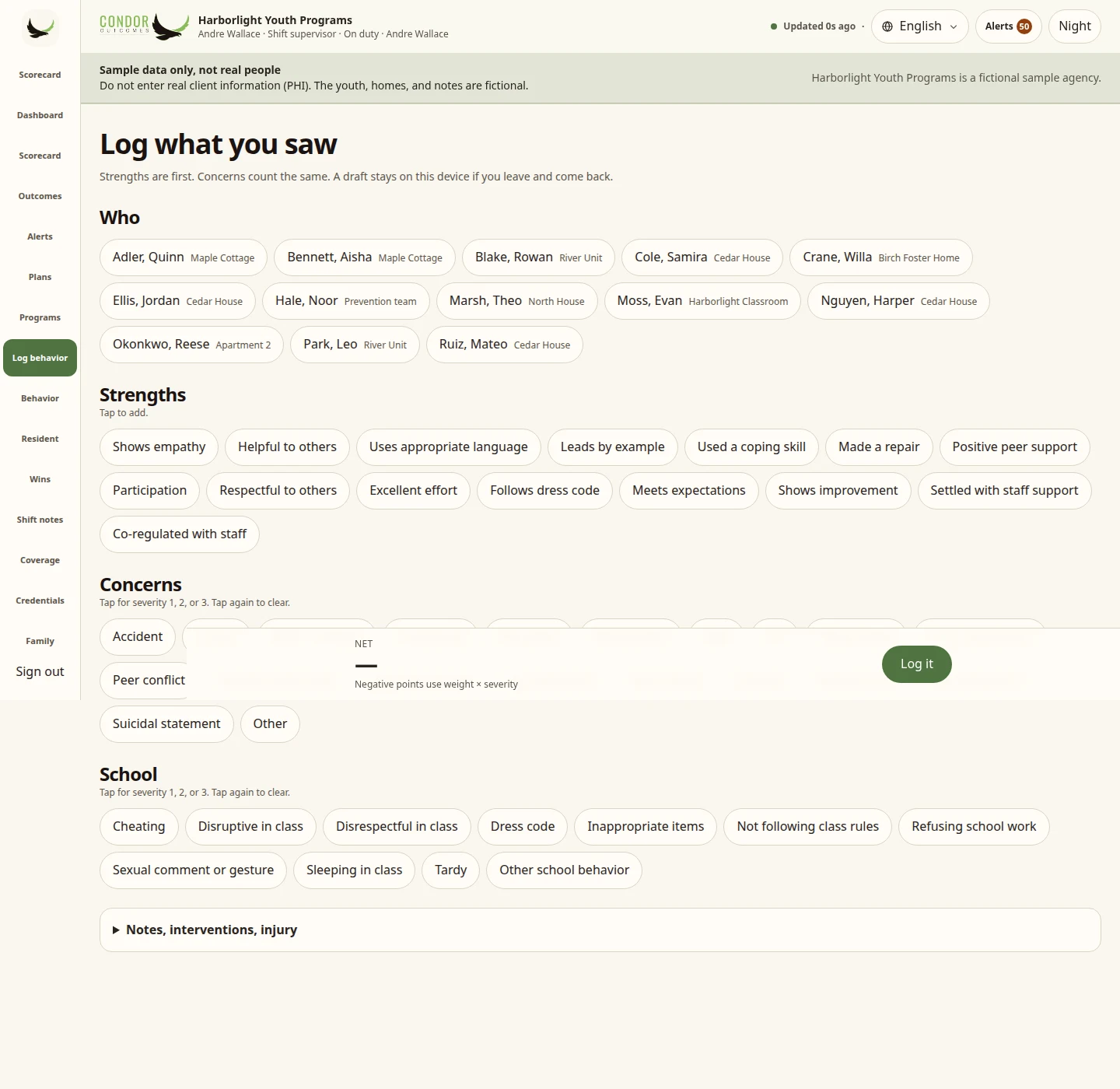This screenshot has width=1120, height=1089.
Task: Open the English language dropdown
Action: coord(919,26)
